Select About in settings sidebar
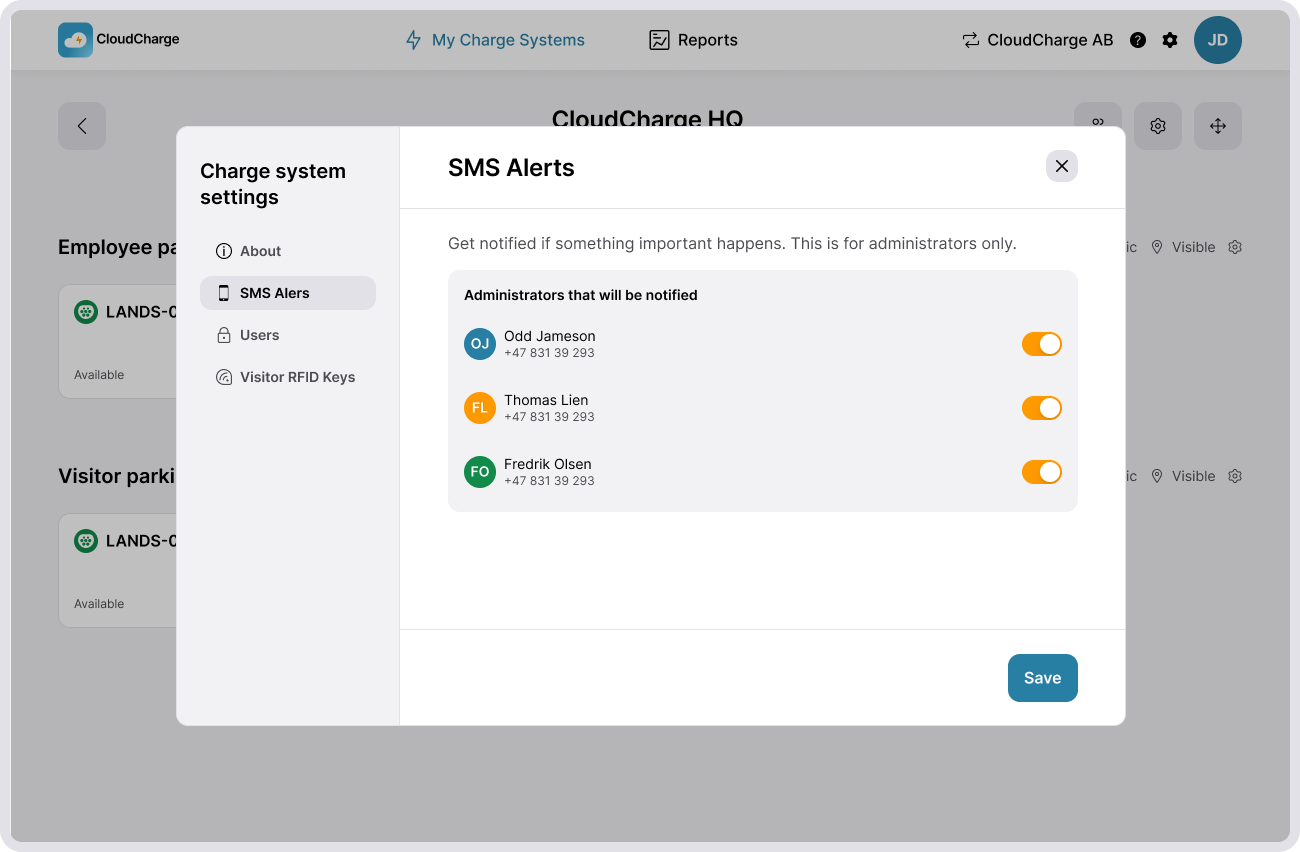Screen dimensions: 1300x852 288,251
